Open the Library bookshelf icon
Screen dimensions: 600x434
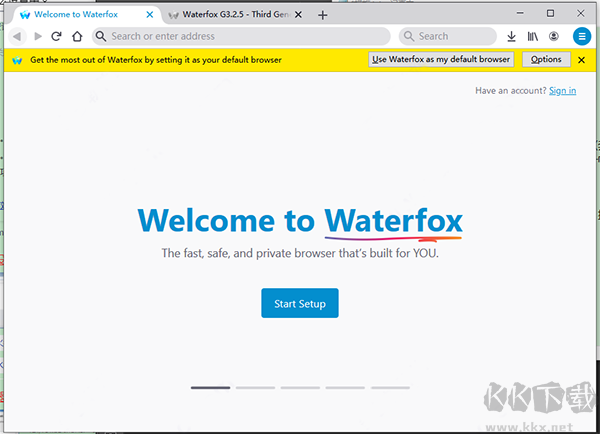coord(533,36)
